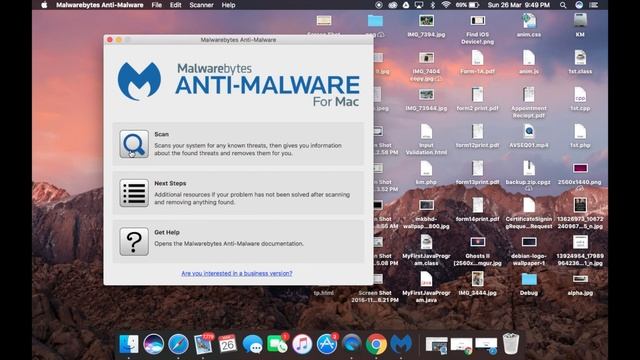640x360 pixels.
Task: Select 2560x1440.png on the desktop
Action: pos(580,168)
